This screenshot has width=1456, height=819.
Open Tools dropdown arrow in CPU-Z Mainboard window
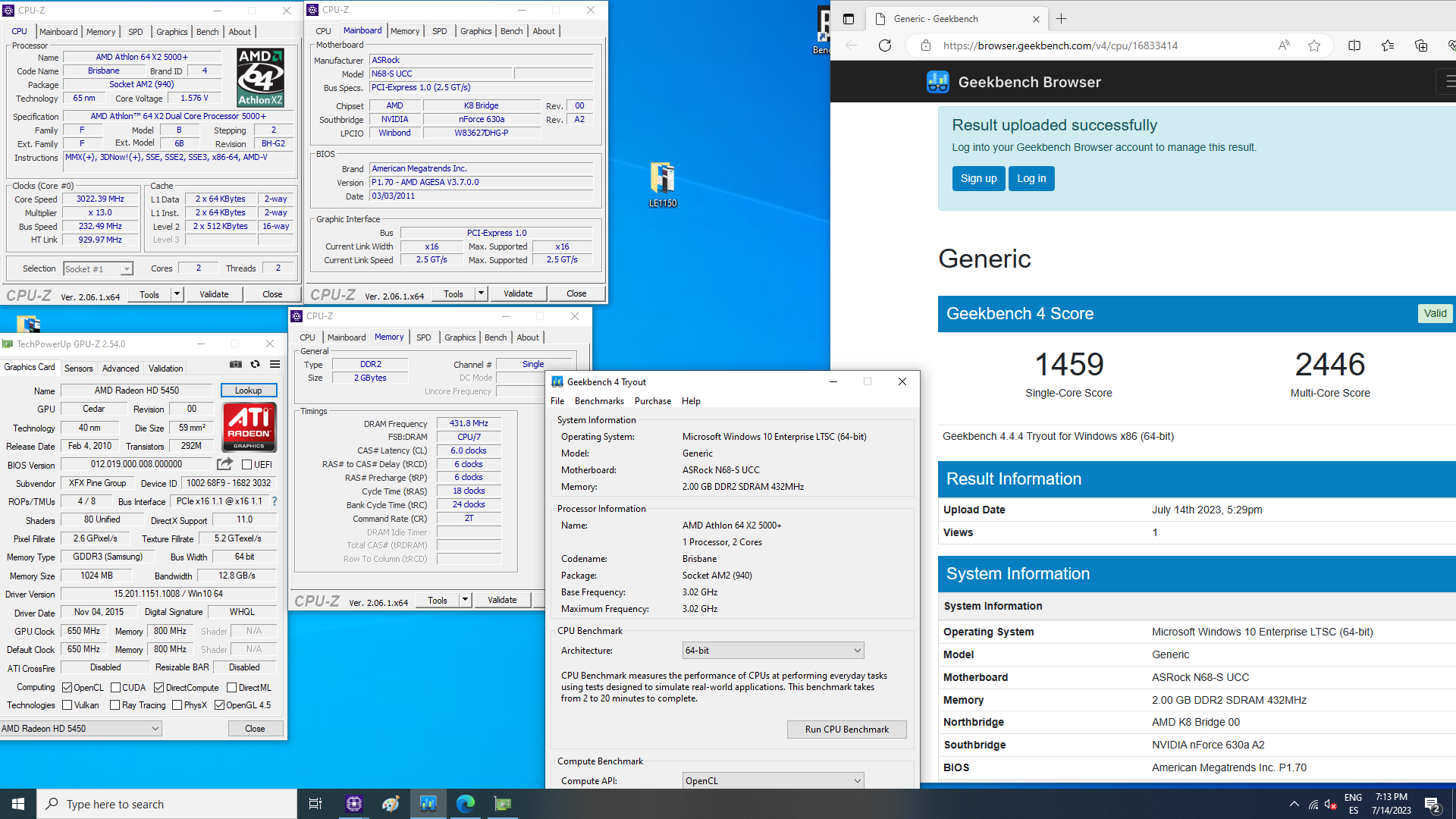click(481, 293)
